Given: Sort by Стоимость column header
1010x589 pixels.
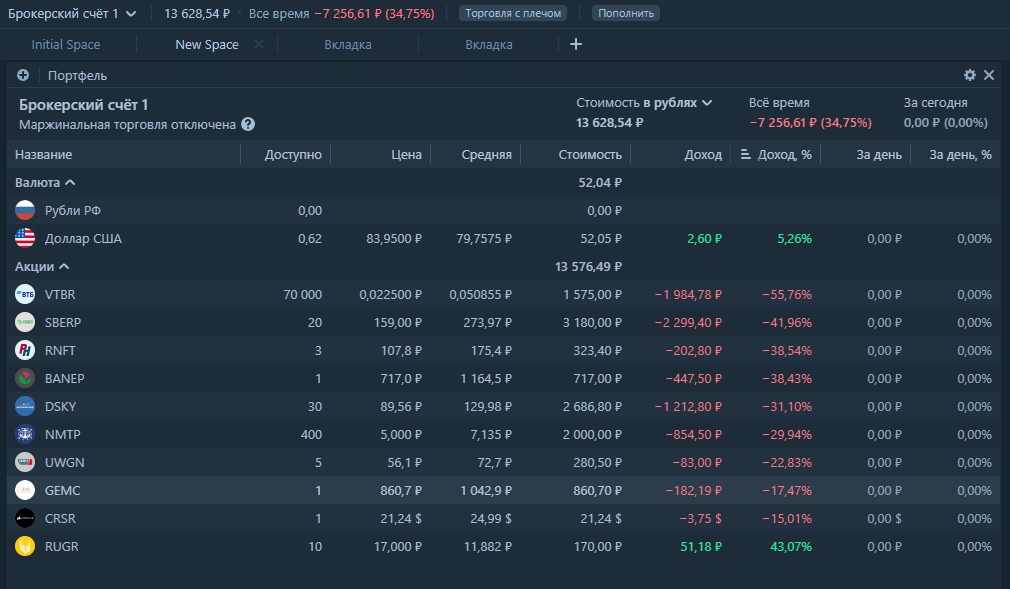Looking at the screenshot, I should [590, 155].
